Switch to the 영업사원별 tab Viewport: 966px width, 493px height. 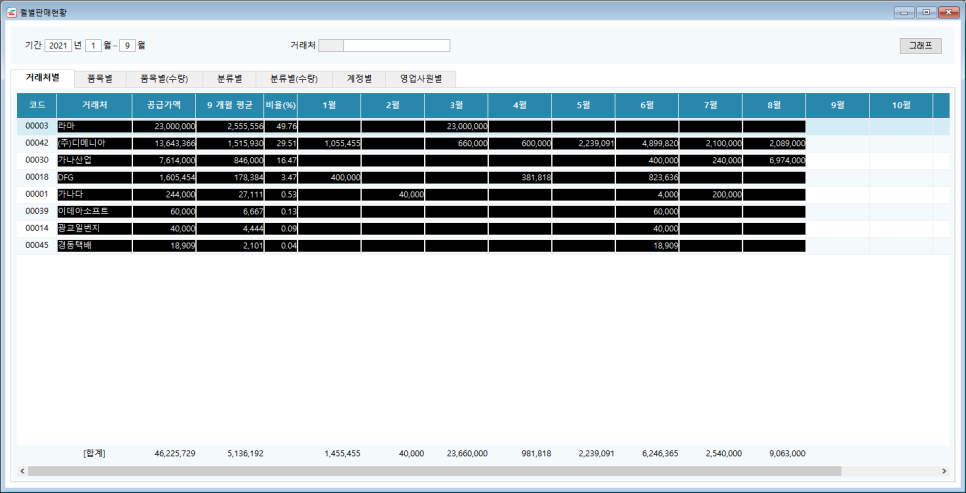[x=421, y=79]
